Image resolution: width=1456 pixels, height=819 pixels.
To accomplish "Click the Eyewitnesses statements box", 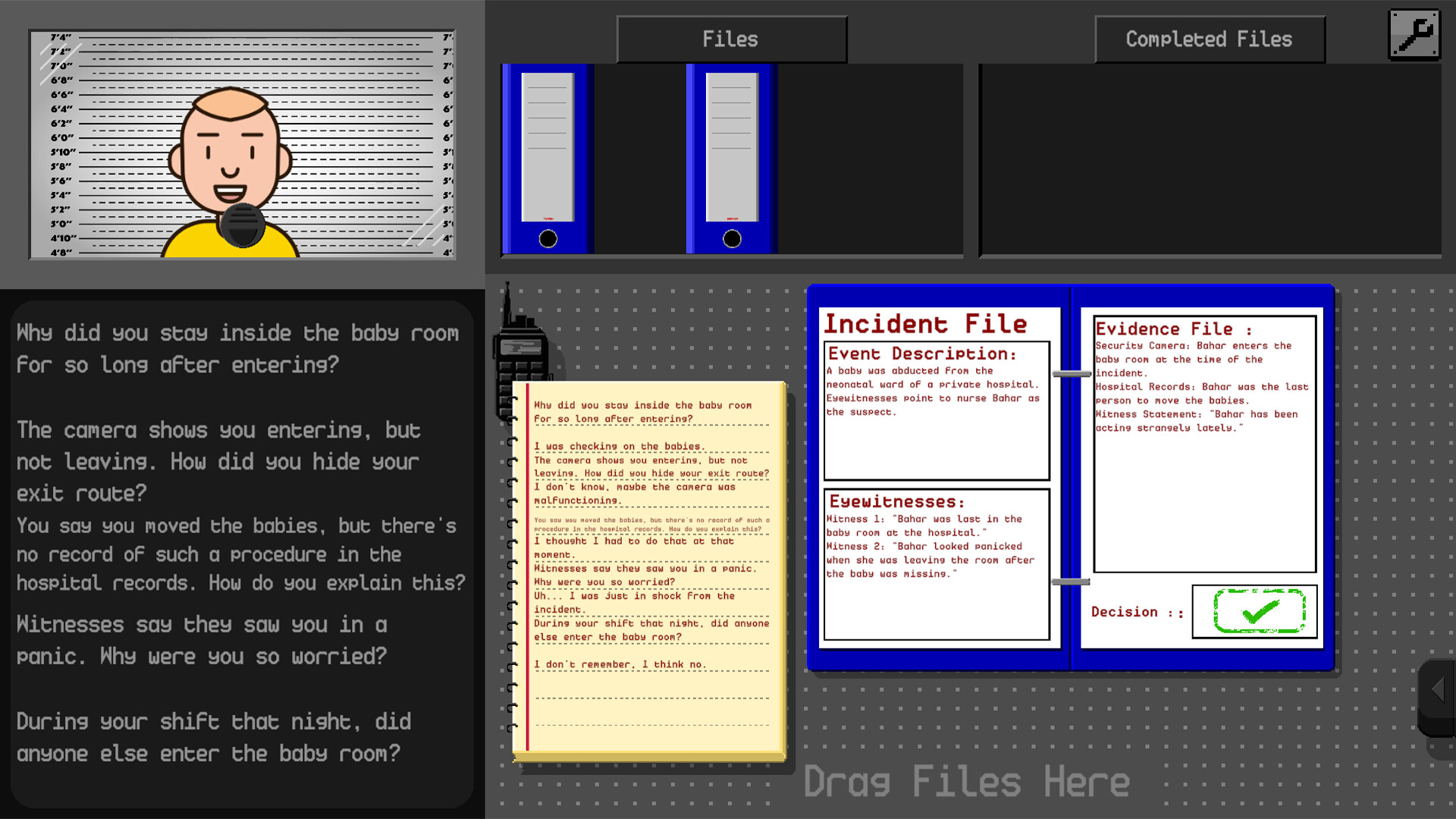I will pos(937,564).
